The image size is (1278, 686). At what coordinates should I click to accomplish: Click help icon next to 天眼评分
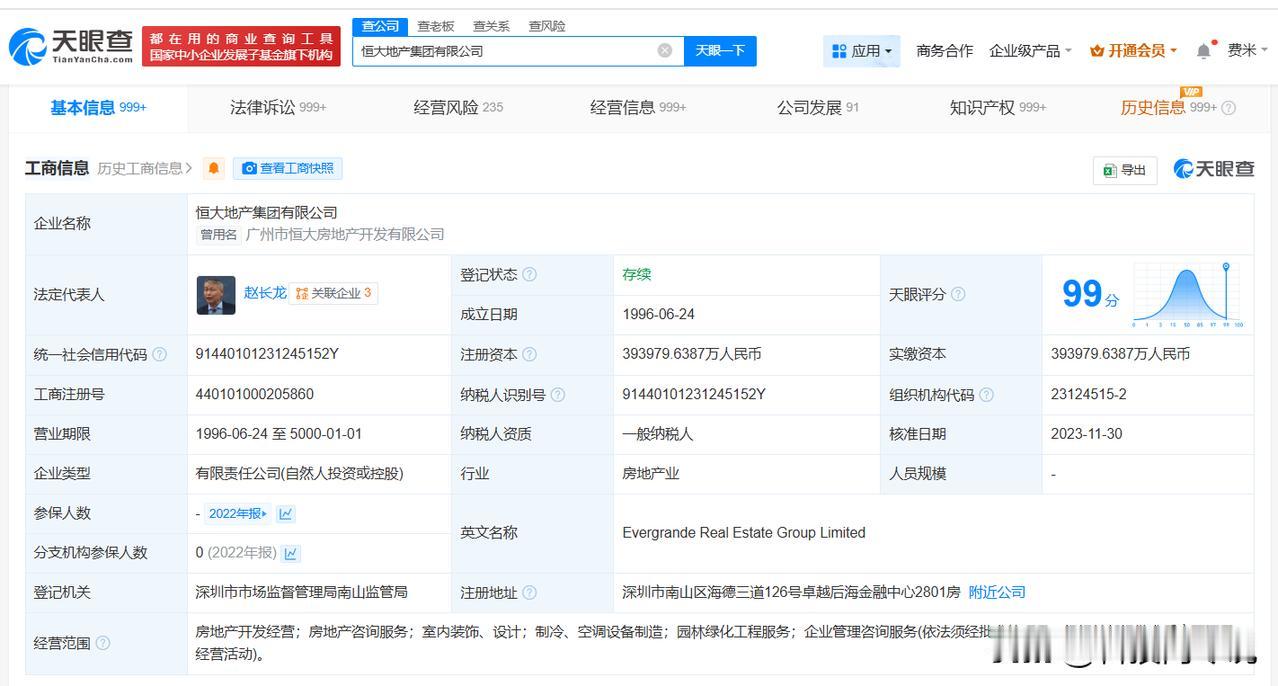957,294
